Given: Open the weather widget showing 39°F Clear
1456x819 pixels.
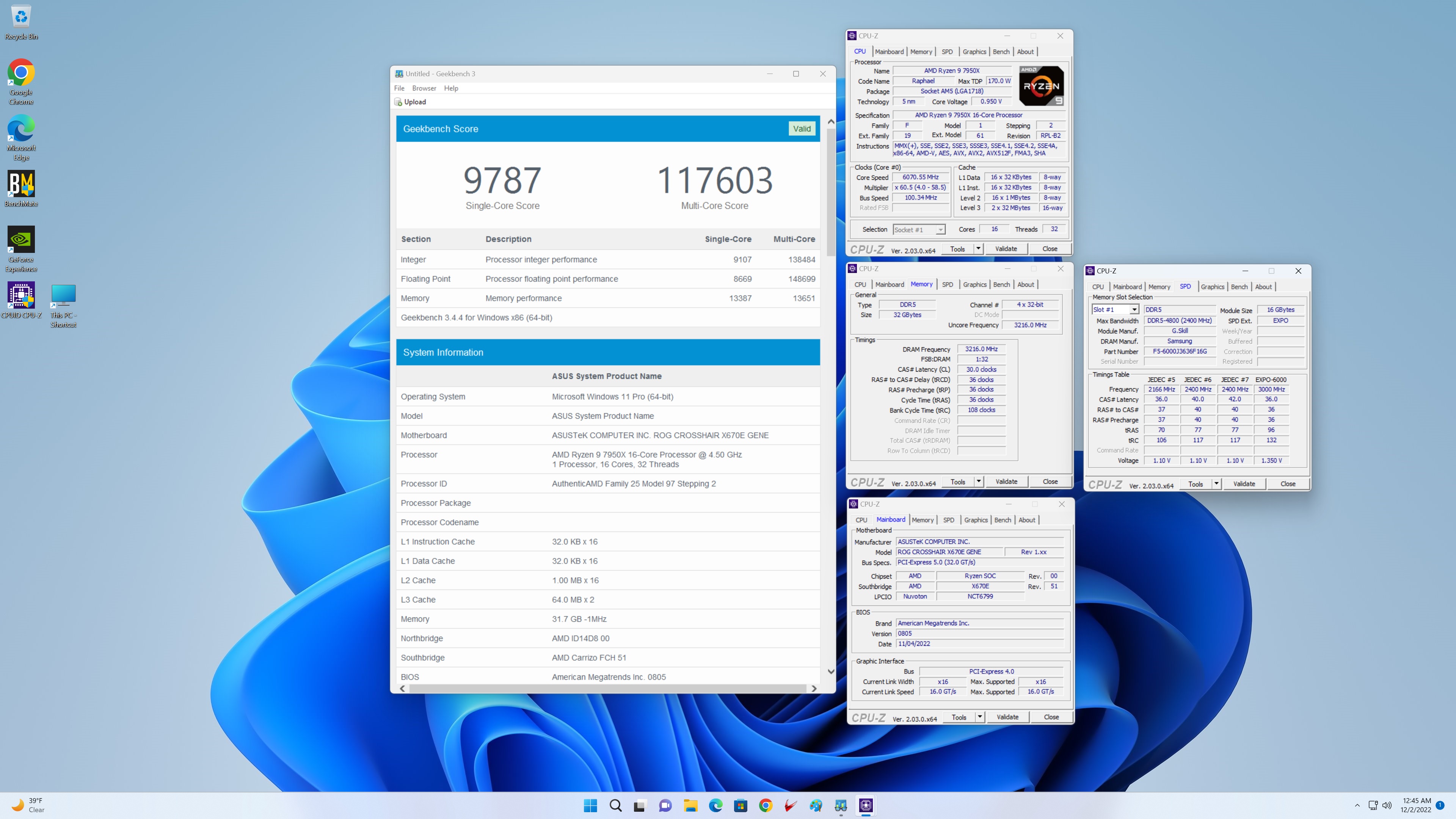Looking at the screenshot, I should click(28, 805).
